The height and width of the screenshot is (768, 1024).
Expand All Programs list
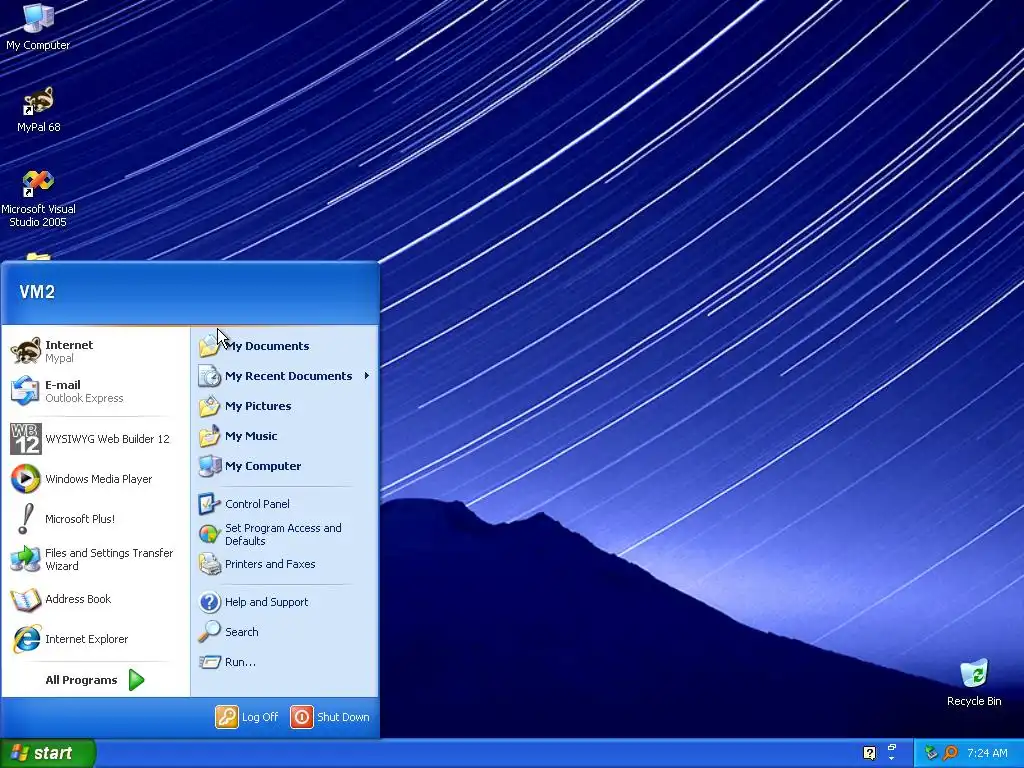pyautogui.click(x=95, y=680)
